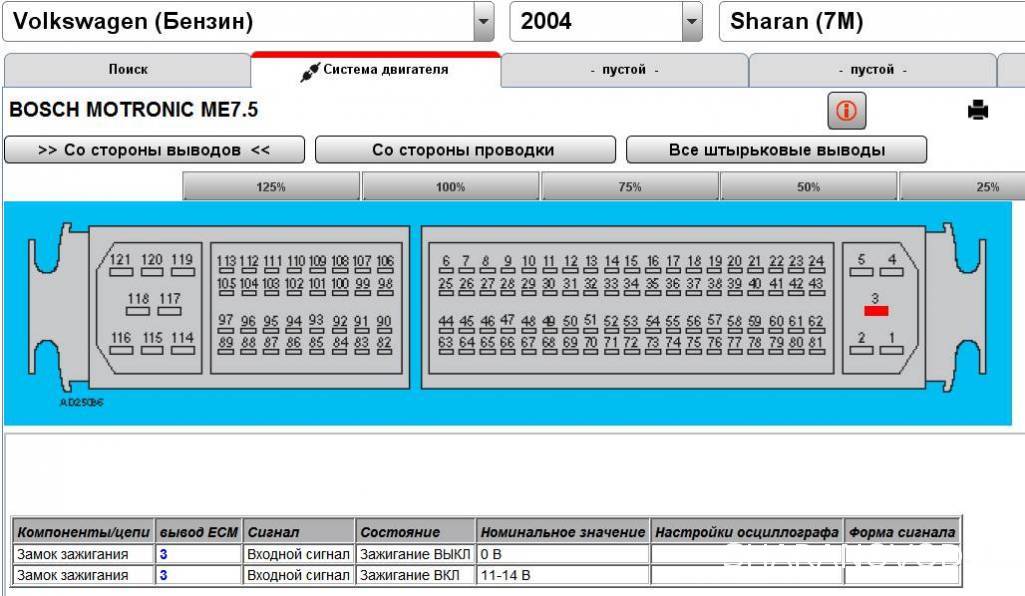Open the Sharan (7M) model selector
The height and width of the screenshot is (596, 1025).
click(870, 21)
